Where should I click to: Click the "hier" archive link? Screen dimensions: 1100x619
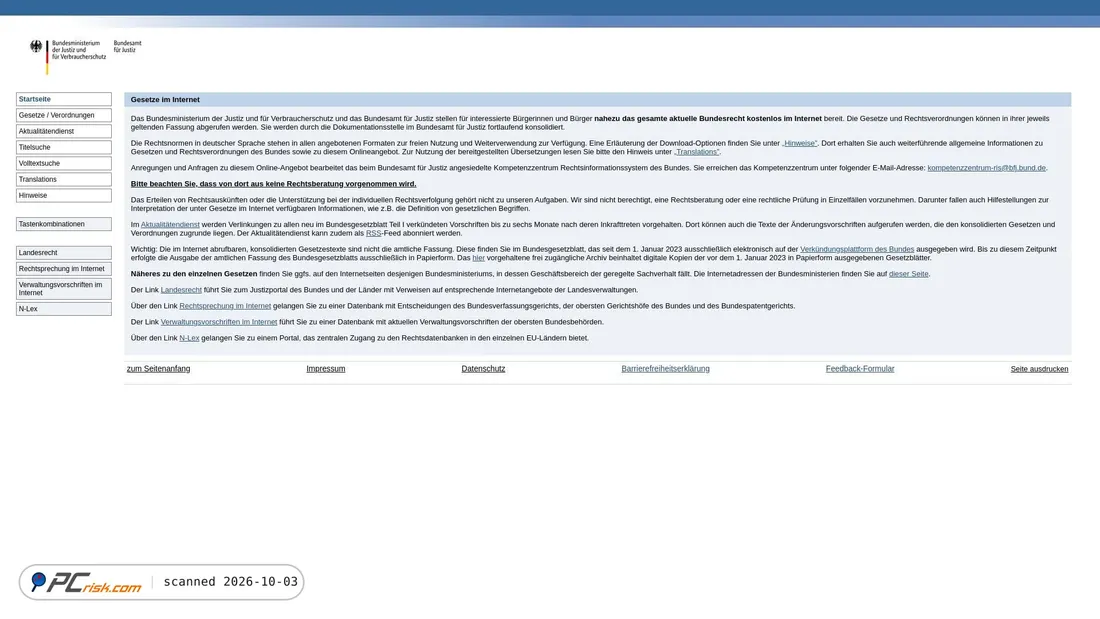(x=478, y=258)
